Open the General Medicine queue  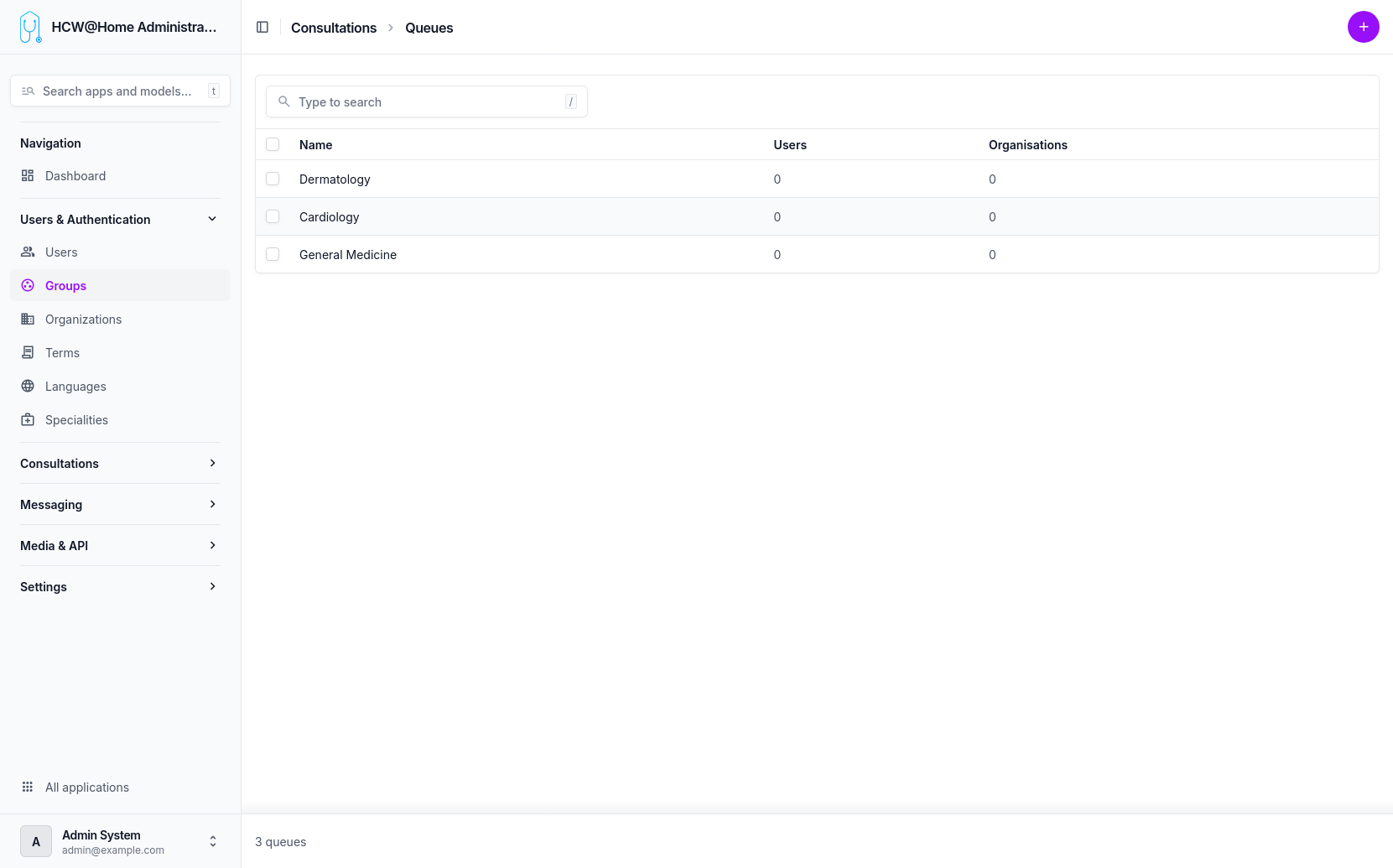pos(348,255)
